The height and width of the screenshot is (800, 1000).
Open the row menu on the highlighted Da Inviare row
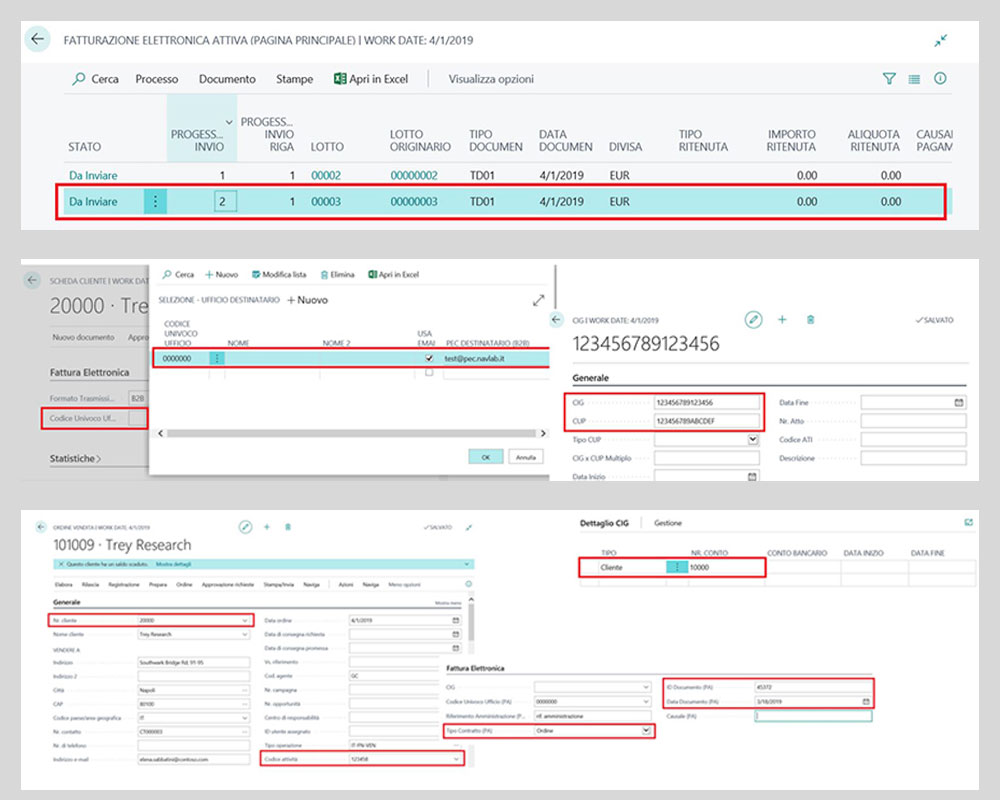coord(155,202)
